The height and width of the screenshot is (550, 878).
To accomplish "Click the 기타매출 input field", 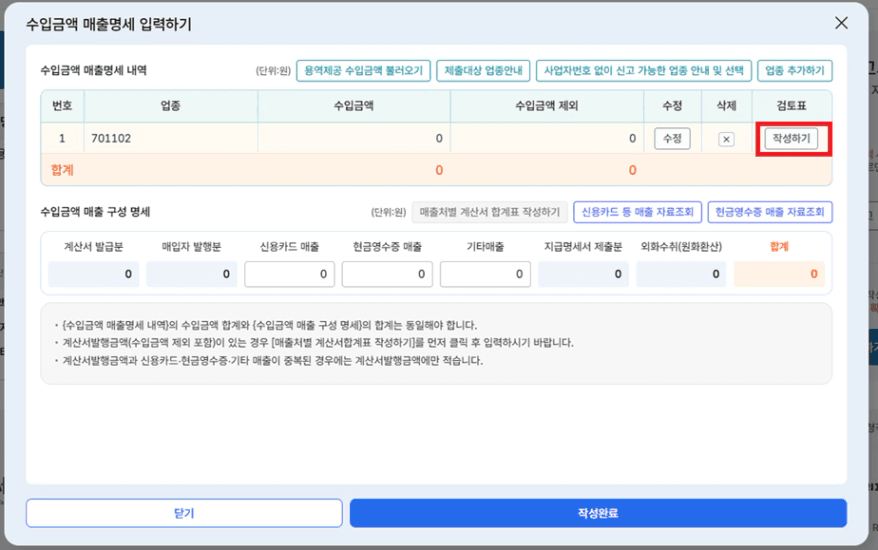I will click(x=485, y=274).
